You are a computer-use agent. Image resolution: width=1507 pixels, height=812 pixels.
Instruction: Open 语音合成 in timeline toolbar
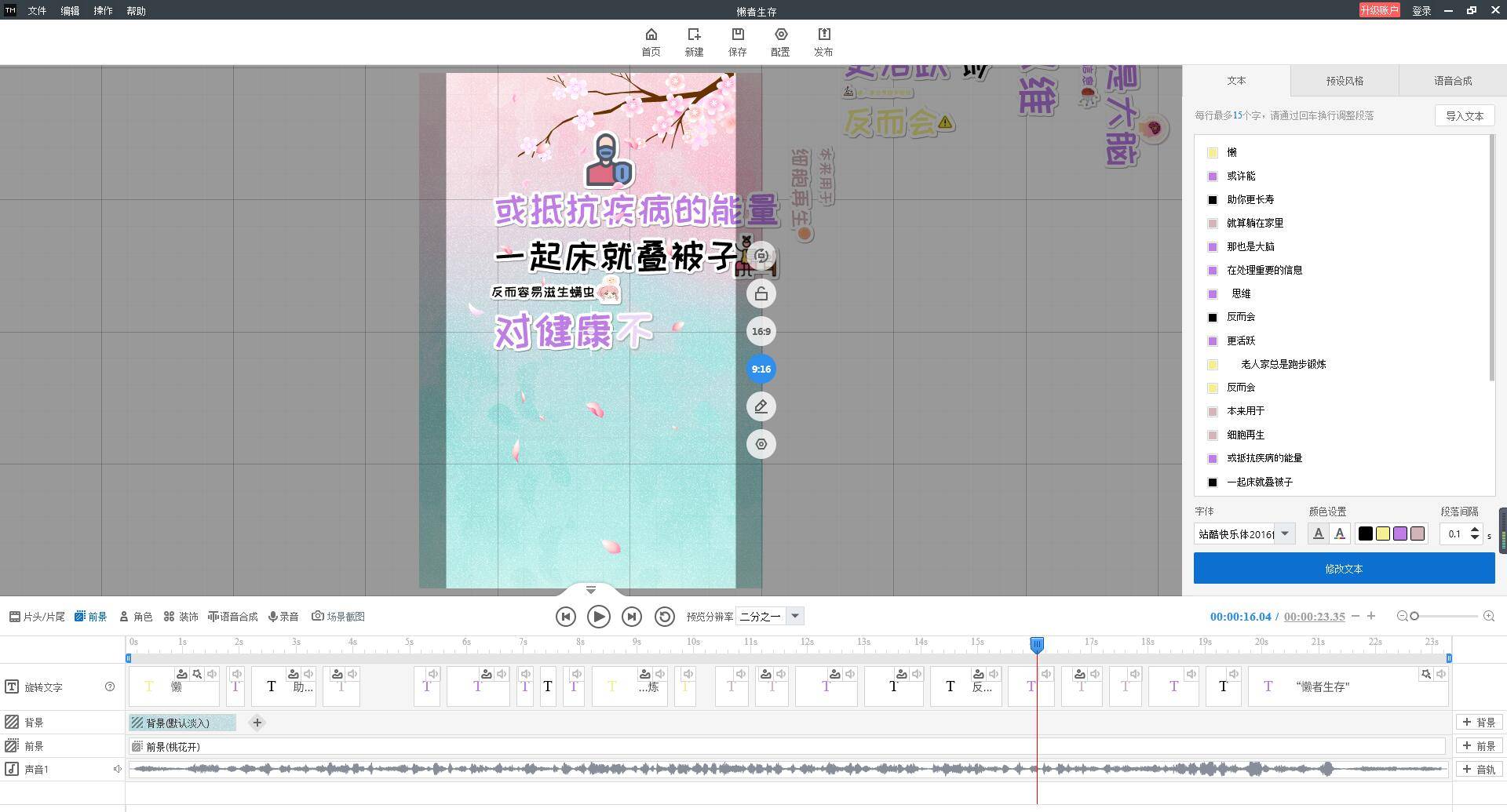(233, 617)
